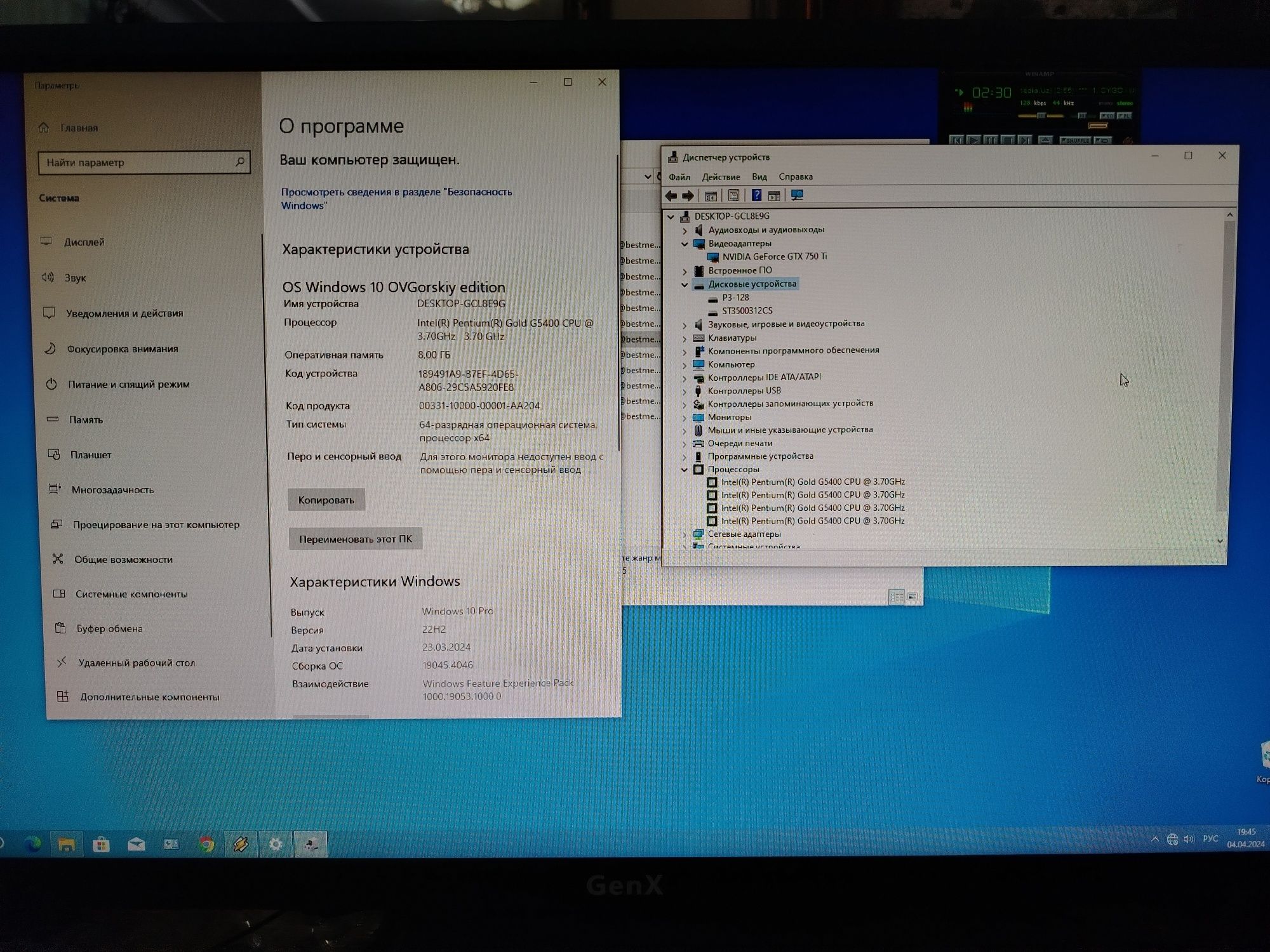
Task: Open File Explorer from taskbar
Action: (67, 845)
